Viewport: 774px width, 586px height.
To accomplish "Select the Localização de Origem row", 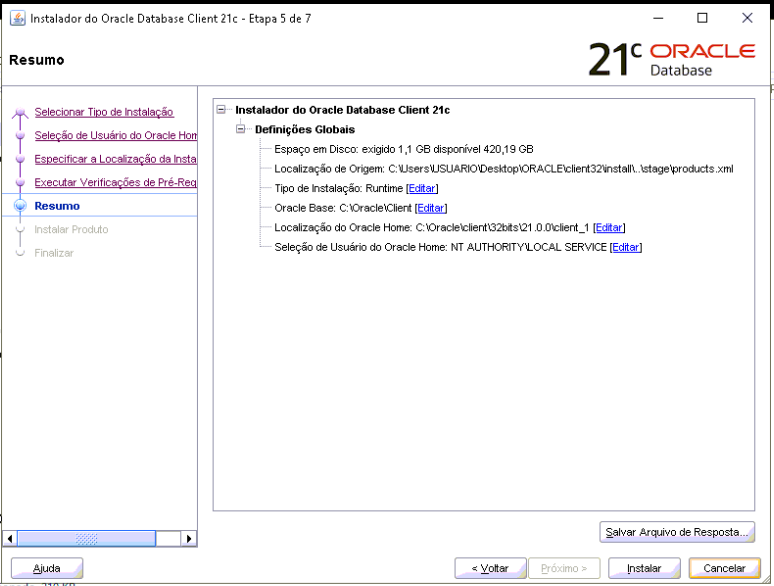I will tap(504, 169).
